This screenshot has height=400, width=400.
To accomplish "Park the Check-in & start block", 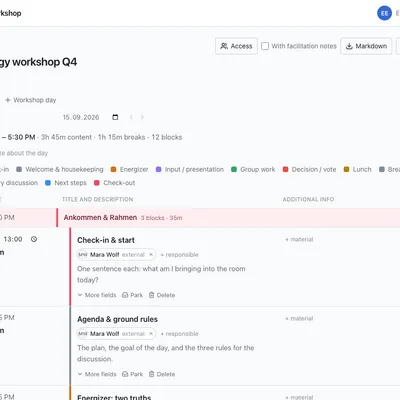I will click(132, 295).
